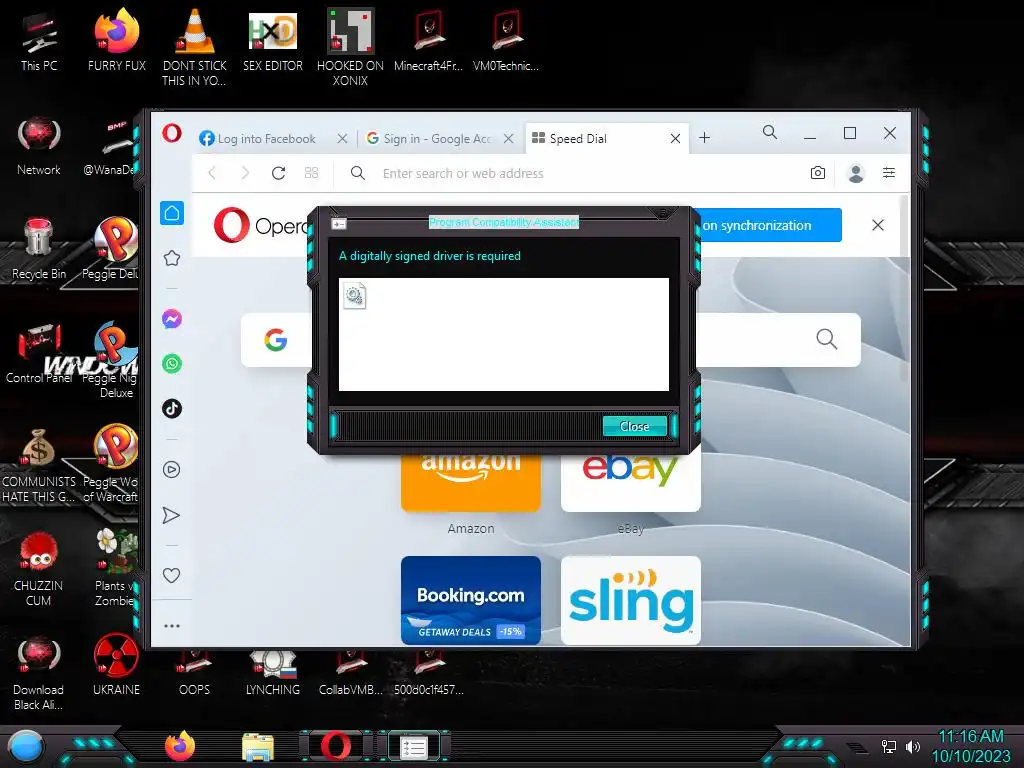Open Download Black Ali... desktop shortcut
The image size is (1024, 768).
pyautogui.click(x=39, y=674)
